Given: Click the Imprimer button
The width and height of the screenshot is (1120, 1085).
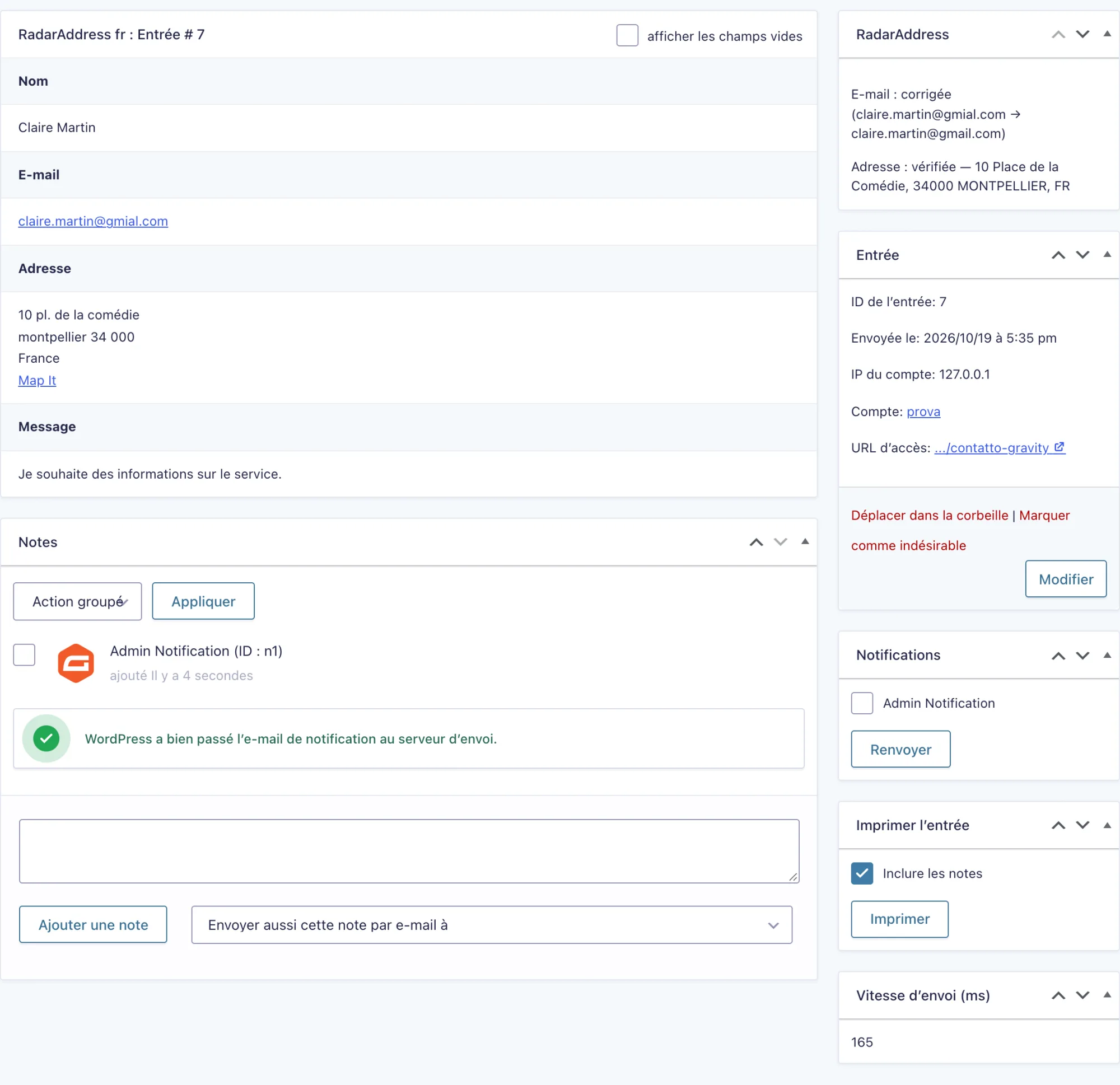Looking at the screenshot, I should click(x=899, y=919).
